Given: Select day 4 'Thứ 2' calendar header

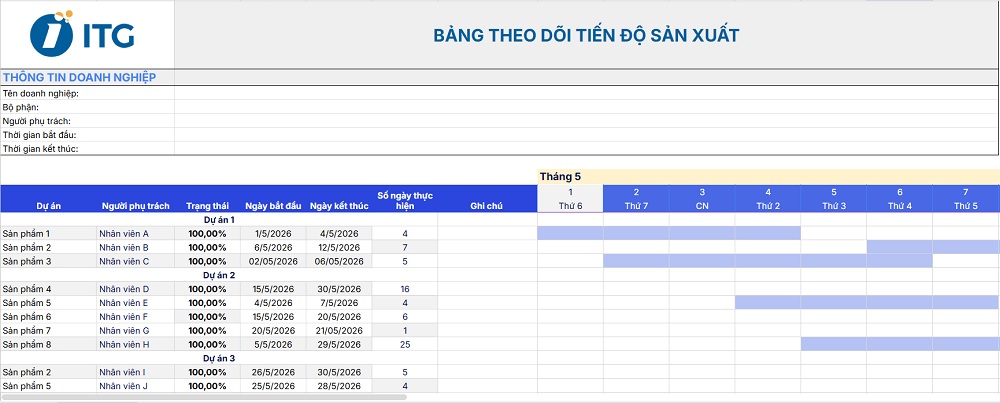Looking at the screenshot, I should (768, 199).
